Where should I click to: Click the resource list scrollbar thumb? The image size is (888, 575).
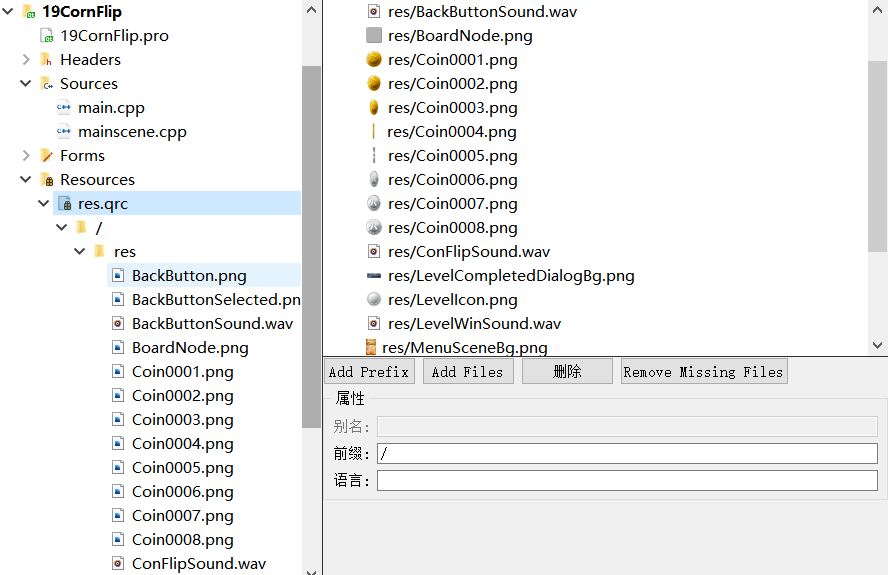click(878, 156)
